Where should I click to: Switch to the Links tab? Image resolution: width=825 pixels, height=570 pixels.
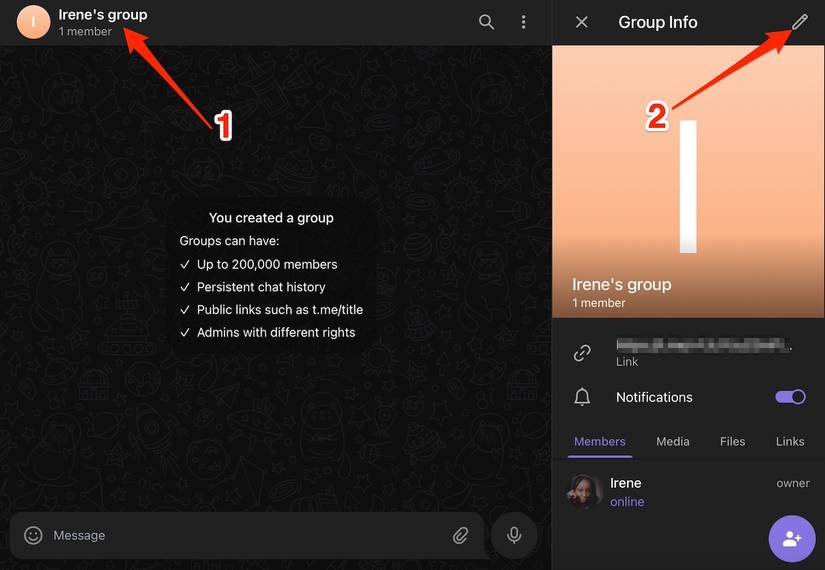(789, 441)
